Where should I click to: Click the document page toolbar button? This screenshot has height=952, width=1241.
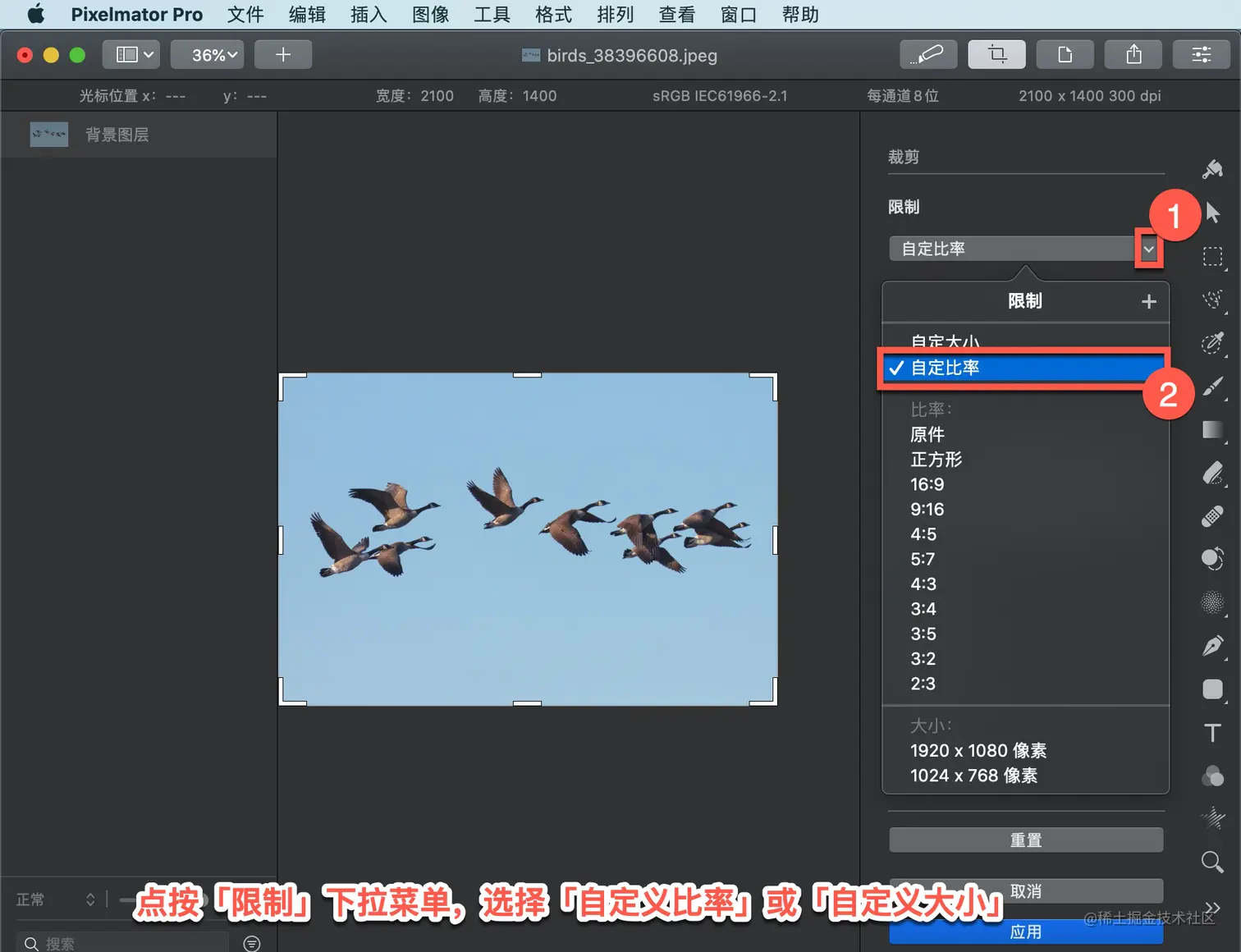(1065, 55)
